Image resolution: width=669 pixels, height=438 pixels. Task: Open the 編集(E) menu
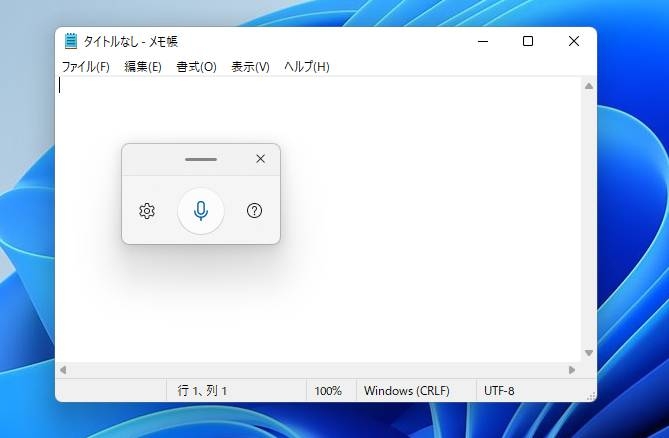(x=142, y=67)
